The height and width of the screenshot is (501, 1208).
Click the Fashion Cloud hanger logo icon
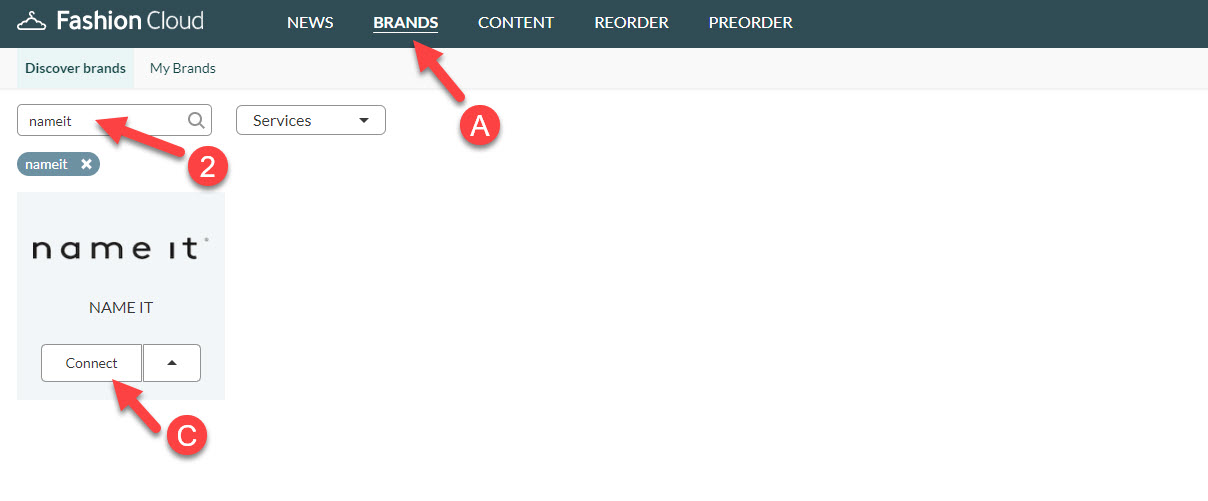[x=33, y=21]
